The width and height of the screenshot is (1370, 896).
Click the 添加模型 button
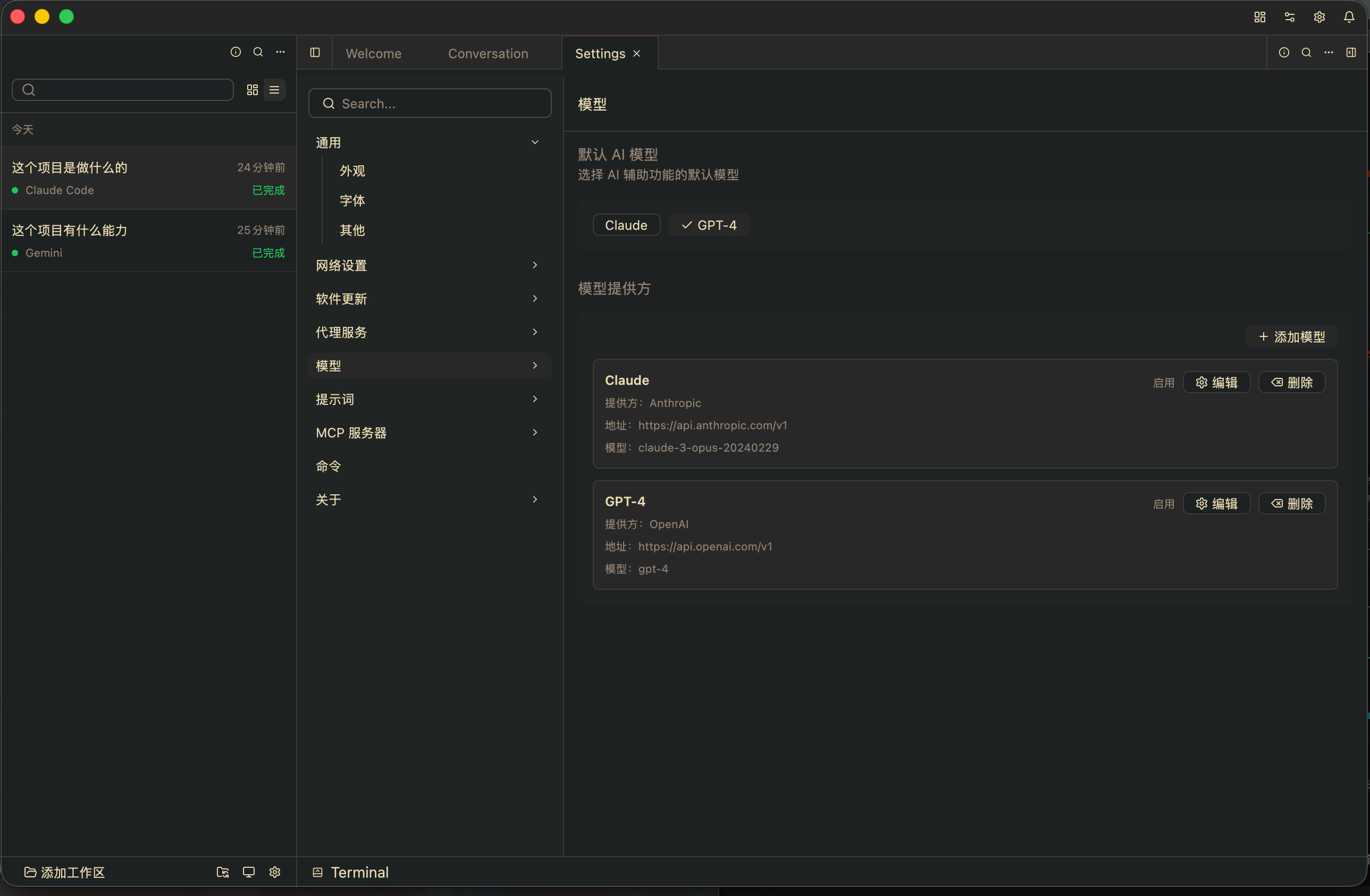point(1291,336)
